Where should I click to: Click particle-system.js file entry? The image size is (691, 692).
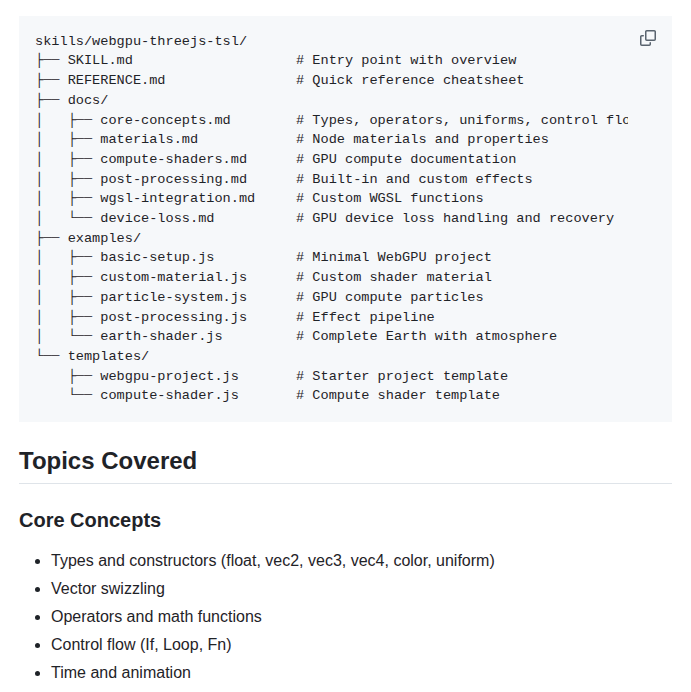pyautogui.click(x=173, y=297)
